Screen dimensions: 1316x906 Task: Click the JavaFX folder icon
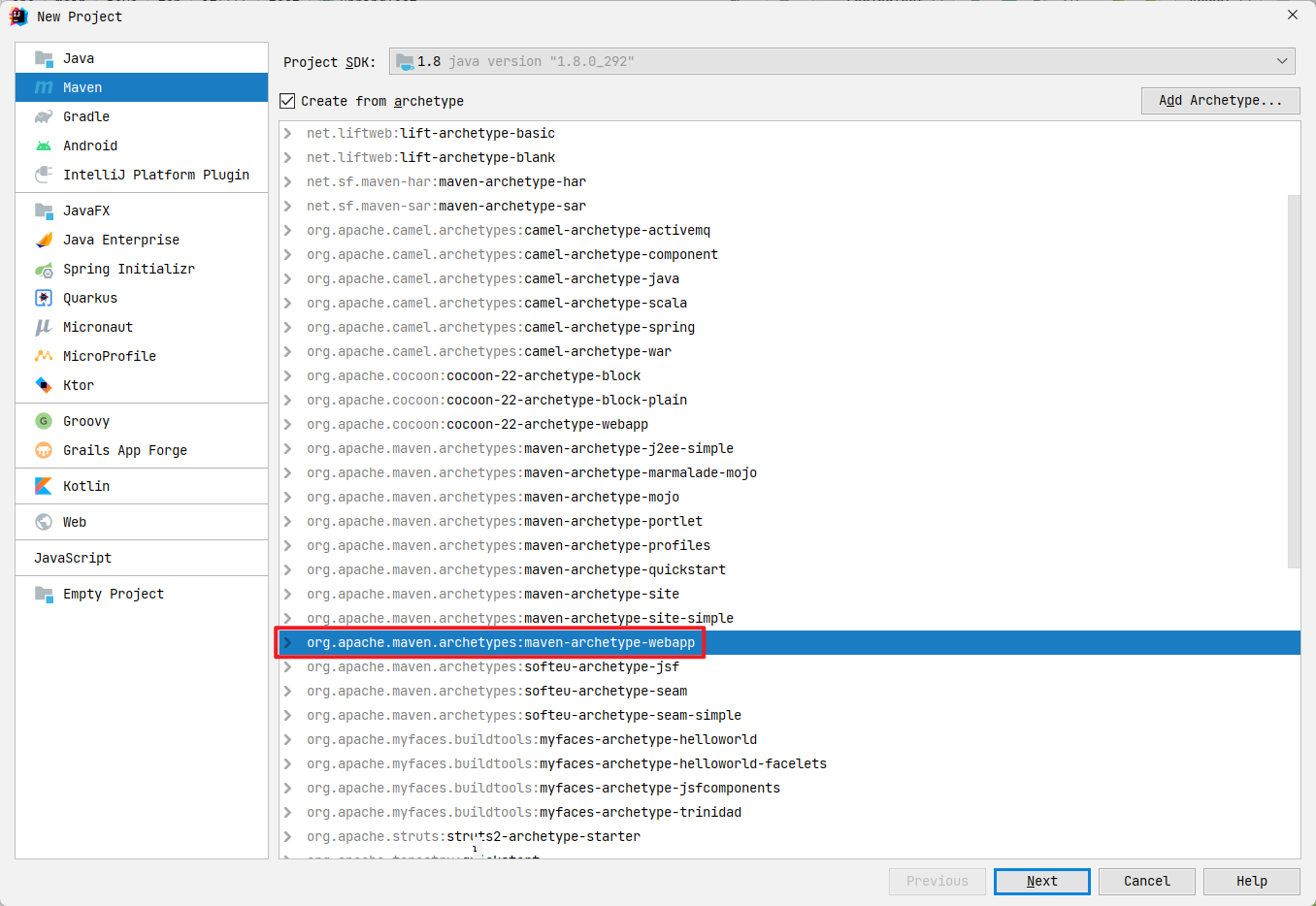(x=44, y=210)
